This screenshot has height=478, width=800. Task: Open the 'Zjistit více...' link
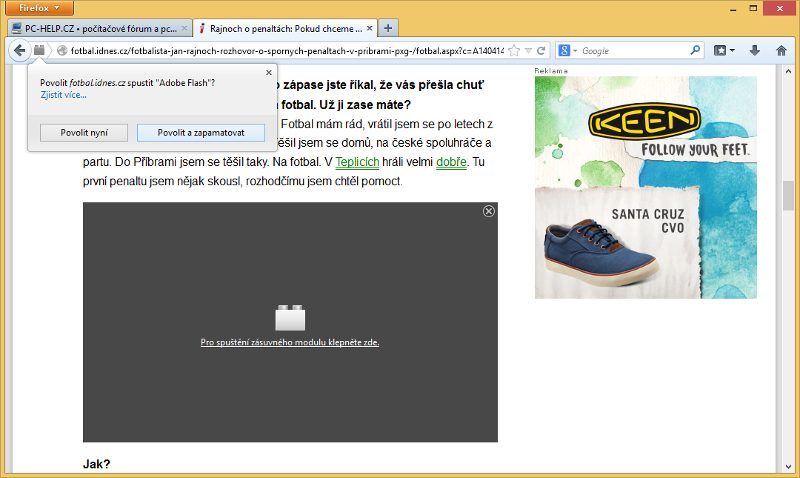point(63,95)
